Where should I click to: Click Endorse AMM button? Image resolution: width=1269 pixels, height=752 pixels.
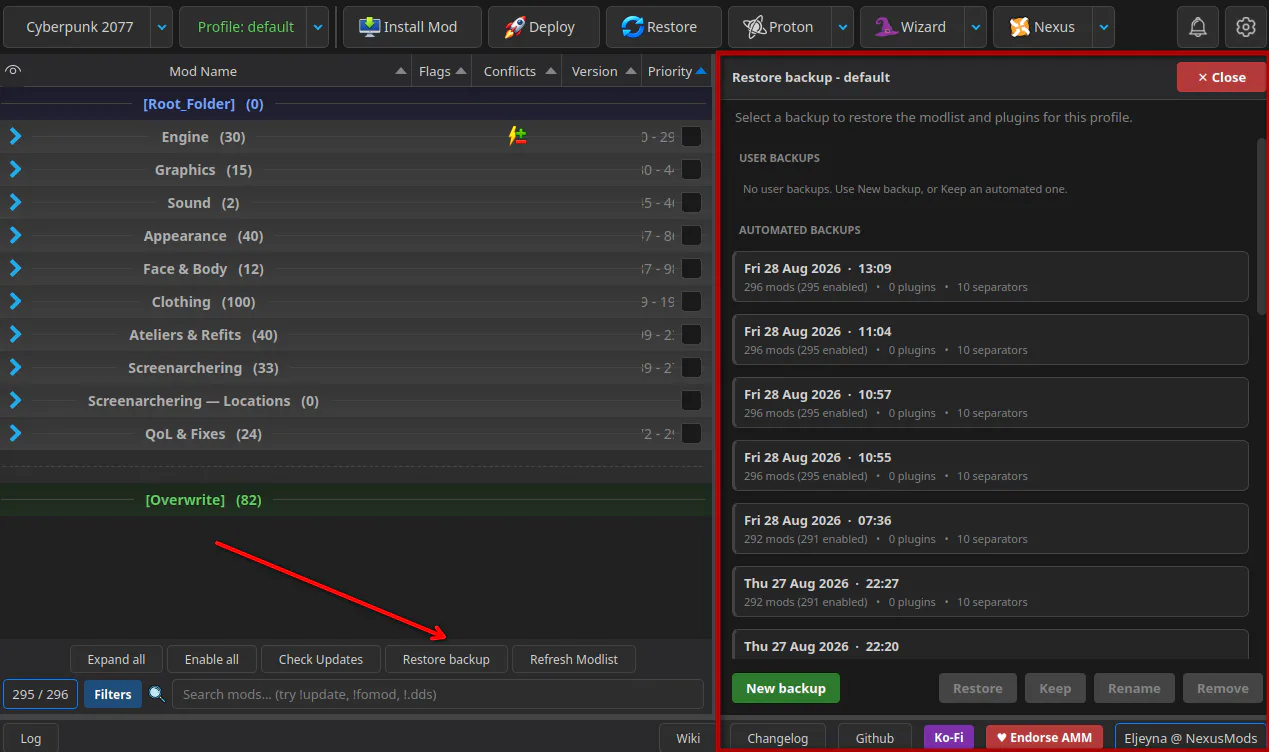pyautogui.click(x=1044, y=738)
